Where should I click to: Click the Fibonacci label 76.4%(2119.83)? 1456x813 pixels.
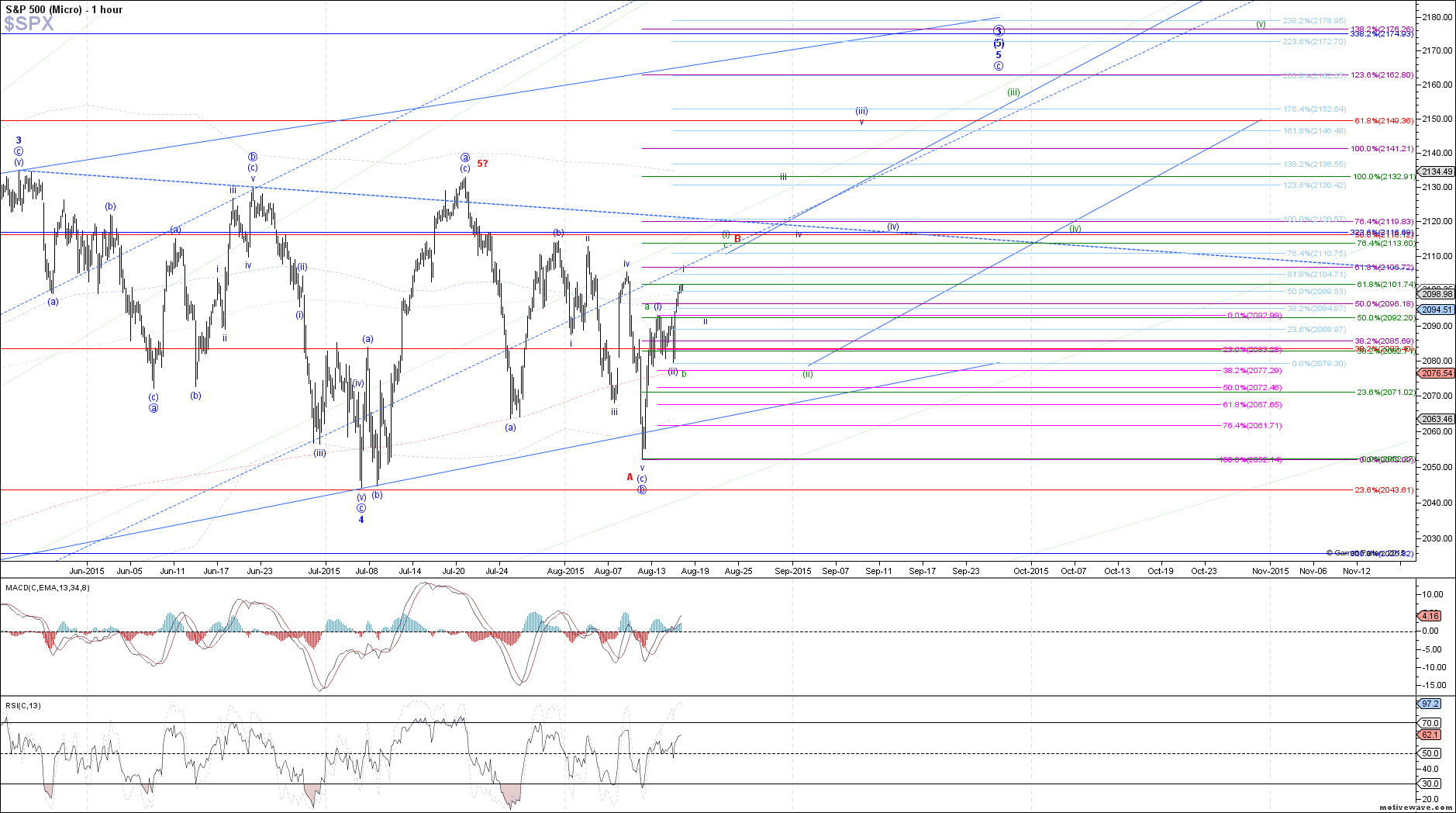tap(1384, 221)
